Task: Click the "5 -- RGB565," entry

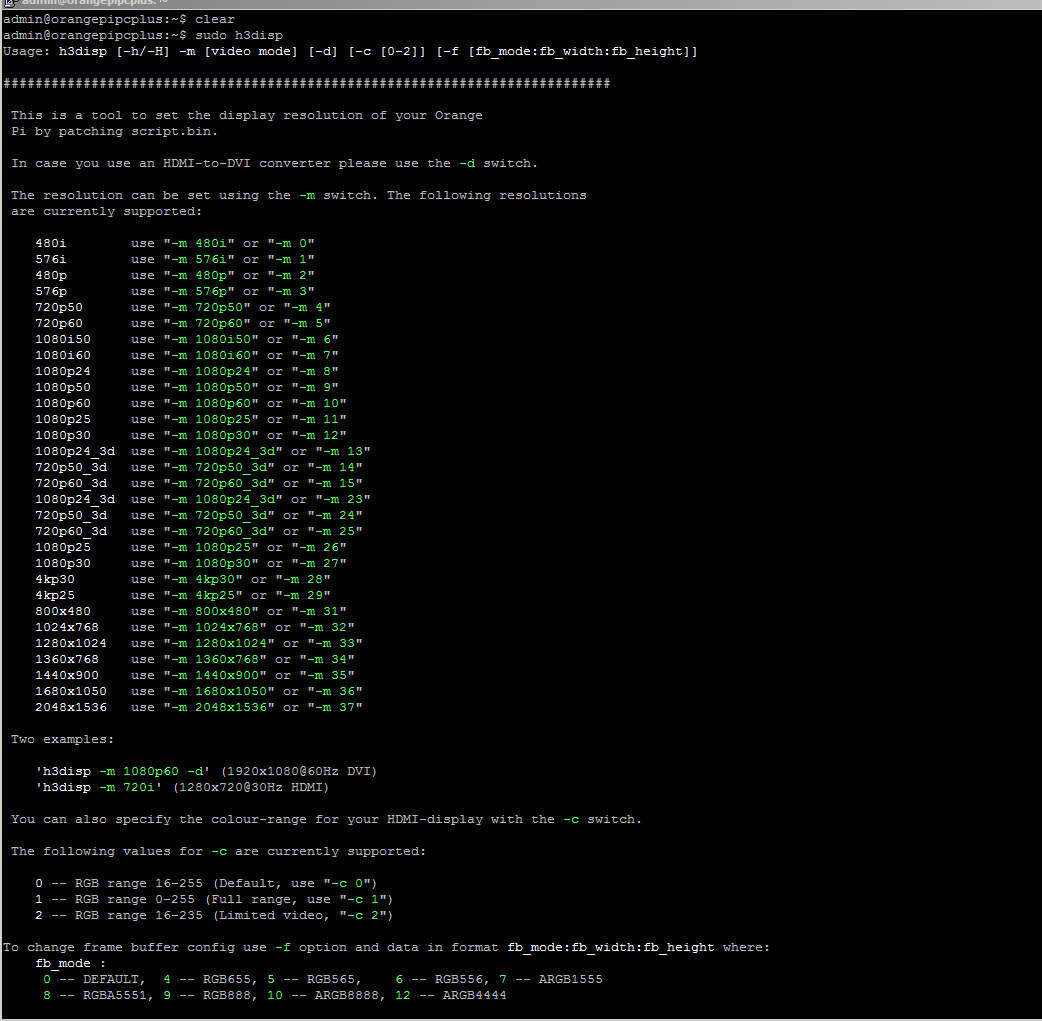Action: click(x=315, y=979)
